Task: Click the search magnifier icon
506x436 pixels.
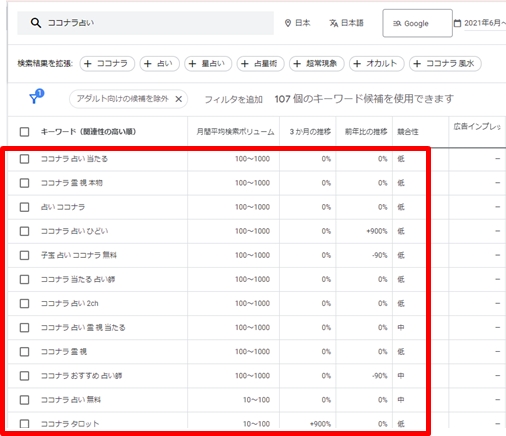Action: click(x=36, y=23)
